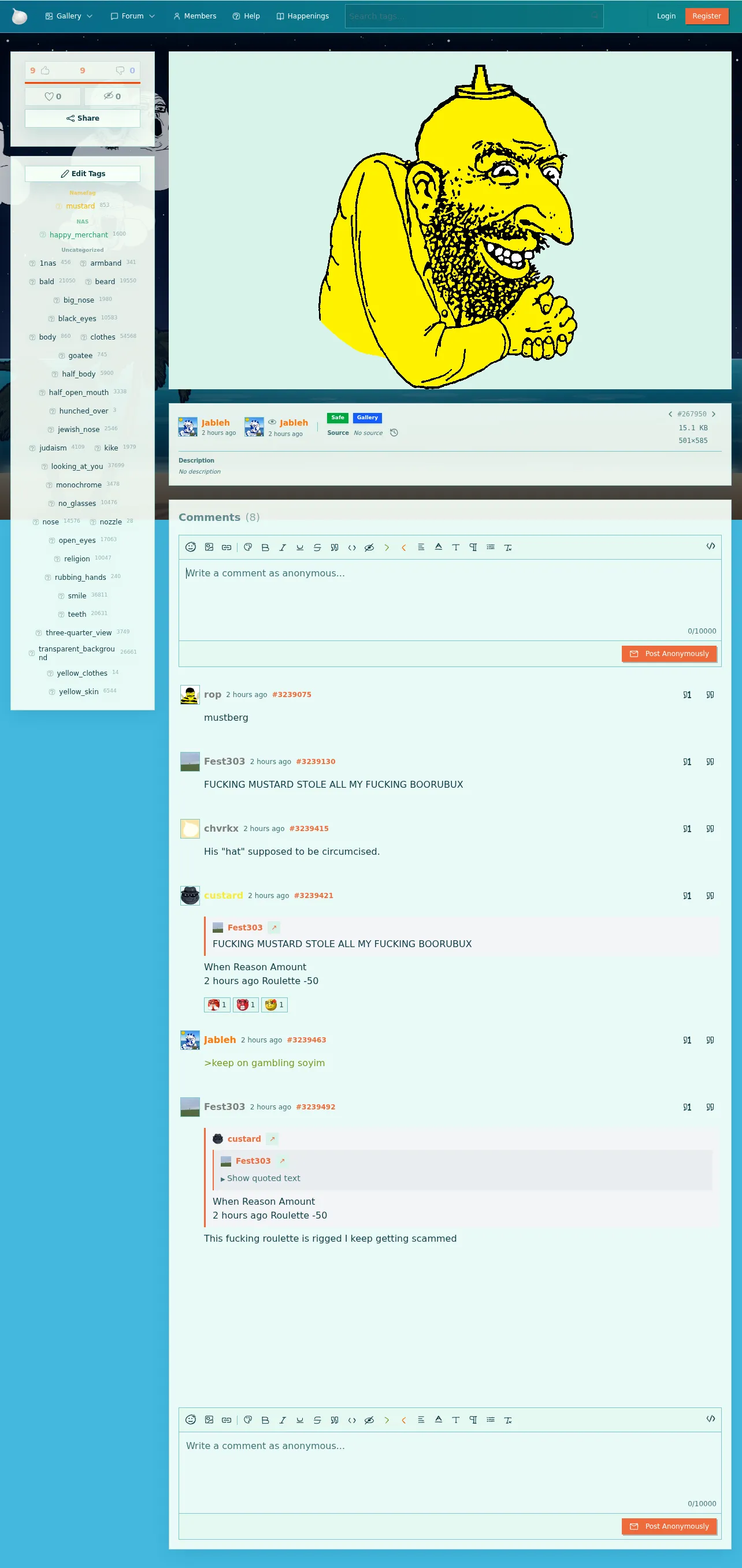Expand the Gallery dropdown menu
The height and width of the screenshot is (1568, 742).
(x=69, y=16)
